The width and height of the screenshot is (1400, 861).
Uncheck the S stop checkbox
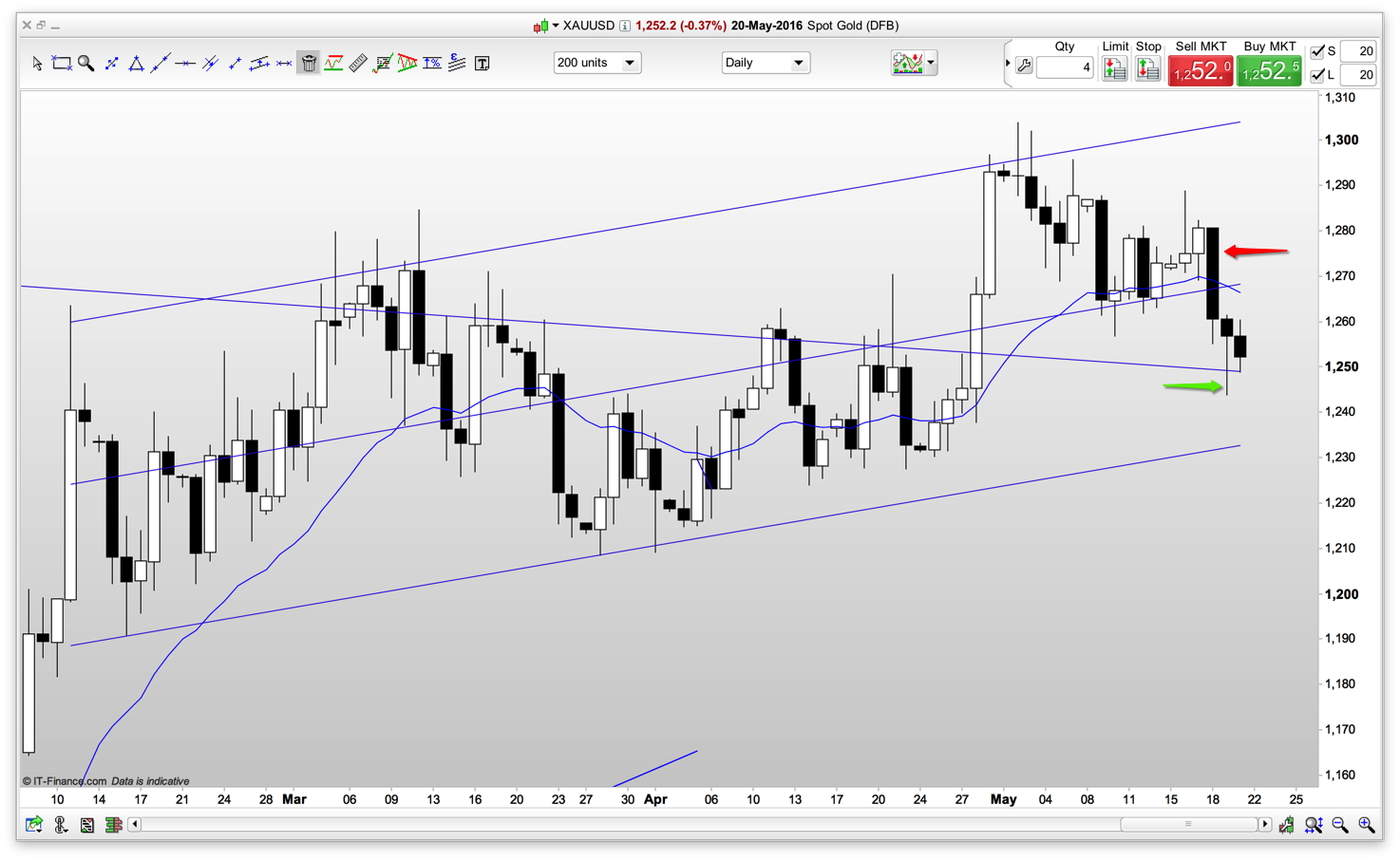1317,51
